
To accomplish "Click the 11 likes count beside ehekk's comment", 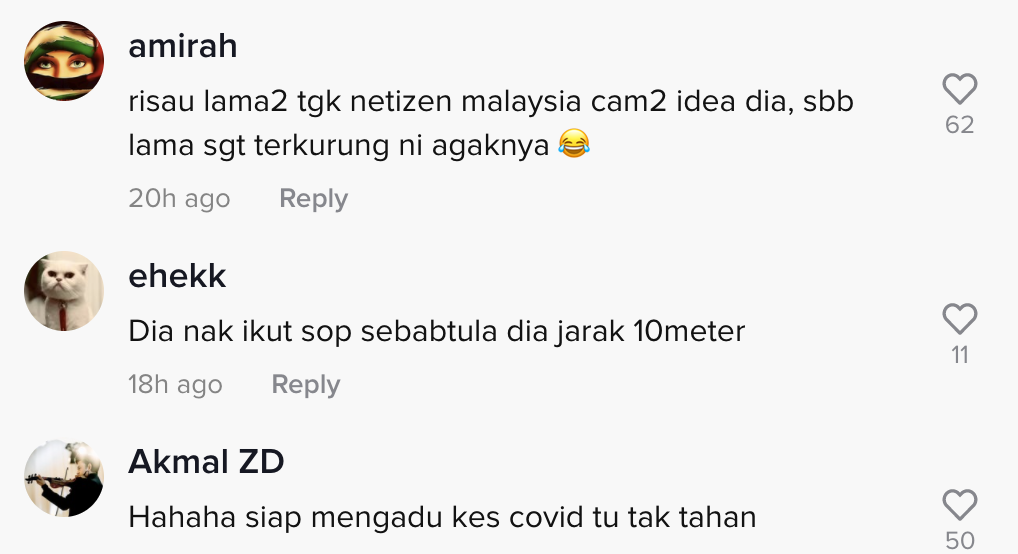I will click(960, 355).
